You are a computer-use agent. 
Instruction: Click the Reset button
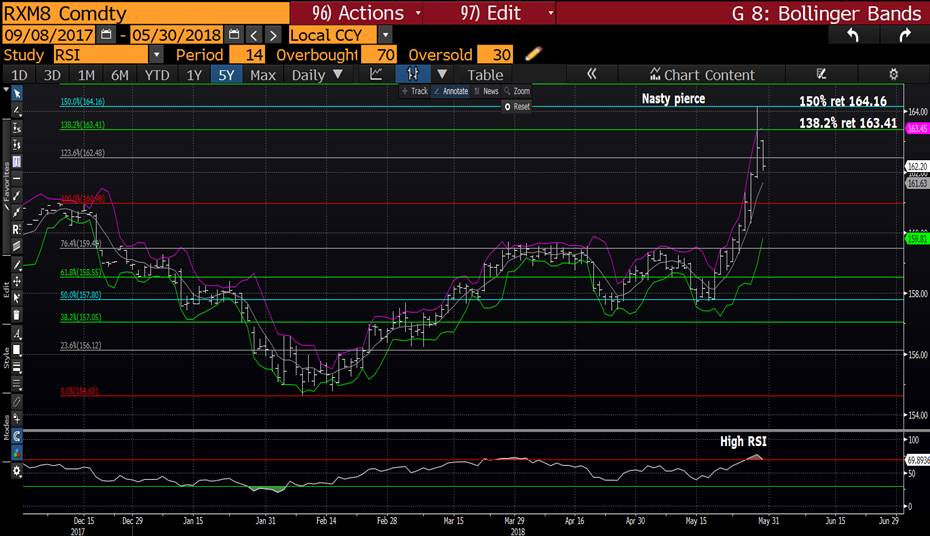coord(517,107)
